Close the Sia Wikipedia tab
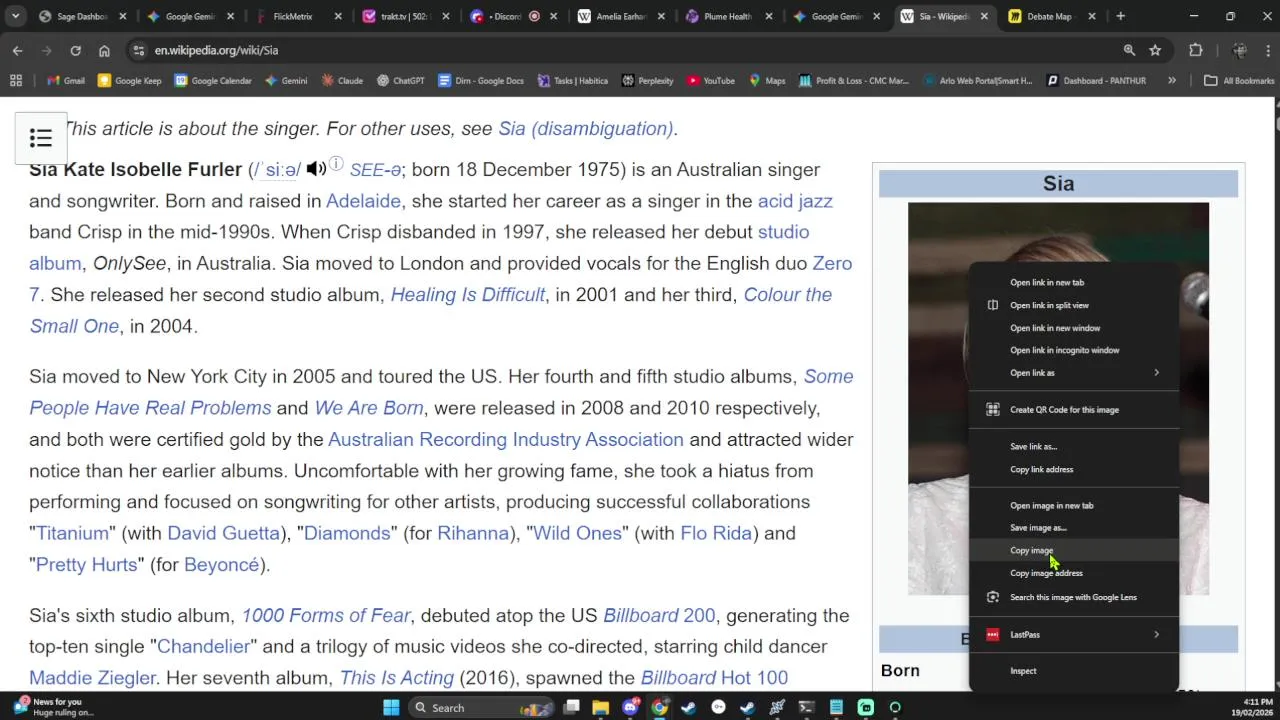The image size is (1280, 720). [x=984, y=16]
